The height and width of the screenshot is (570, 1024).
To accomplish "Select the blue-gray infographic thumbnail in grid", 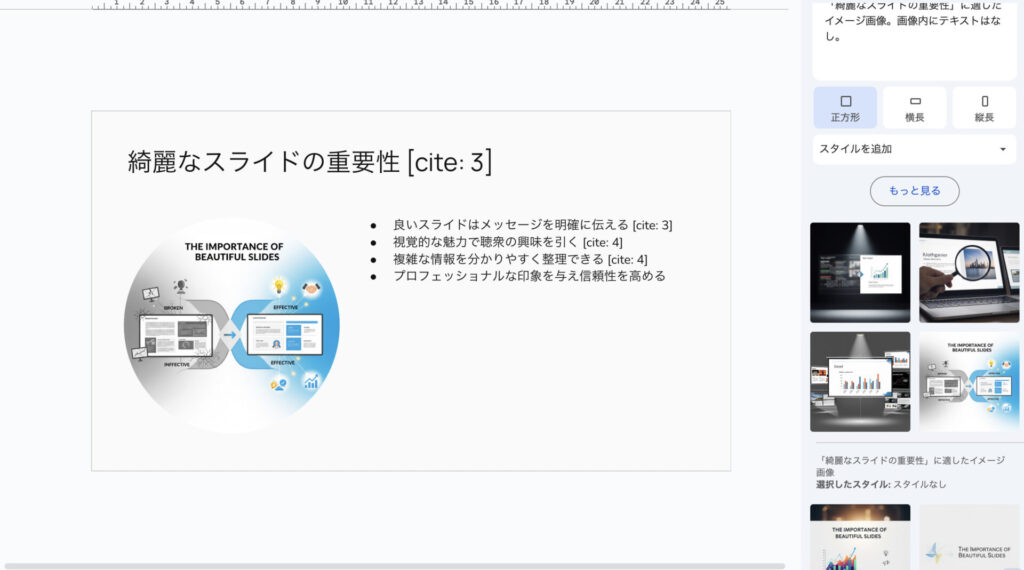I will pos(969,381).
